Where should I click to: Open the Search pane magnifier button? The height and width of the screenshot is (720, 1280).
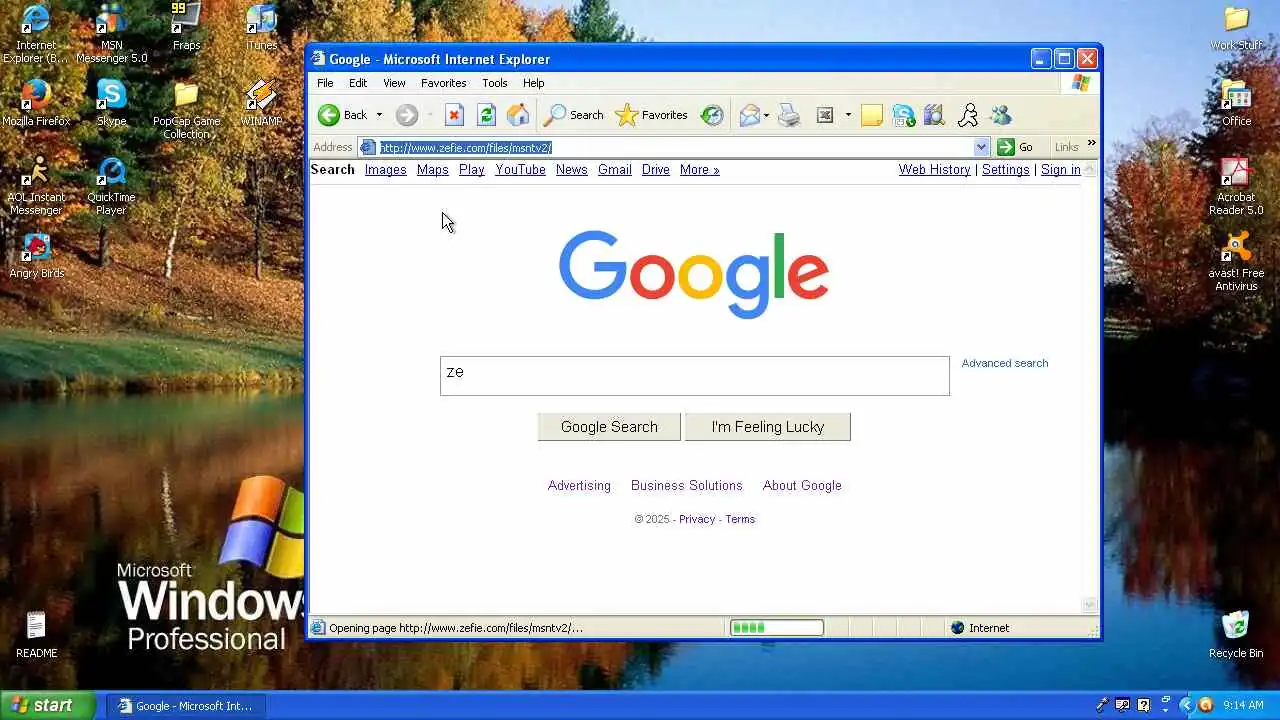(x=573, y=115)
